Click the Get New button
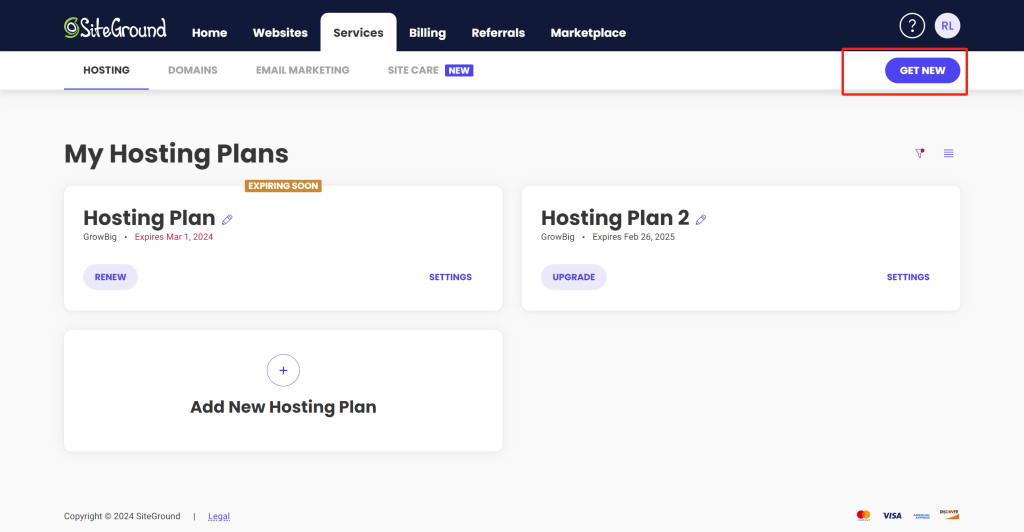Viewport: 1024px width, 532px height. click(922, 70)
